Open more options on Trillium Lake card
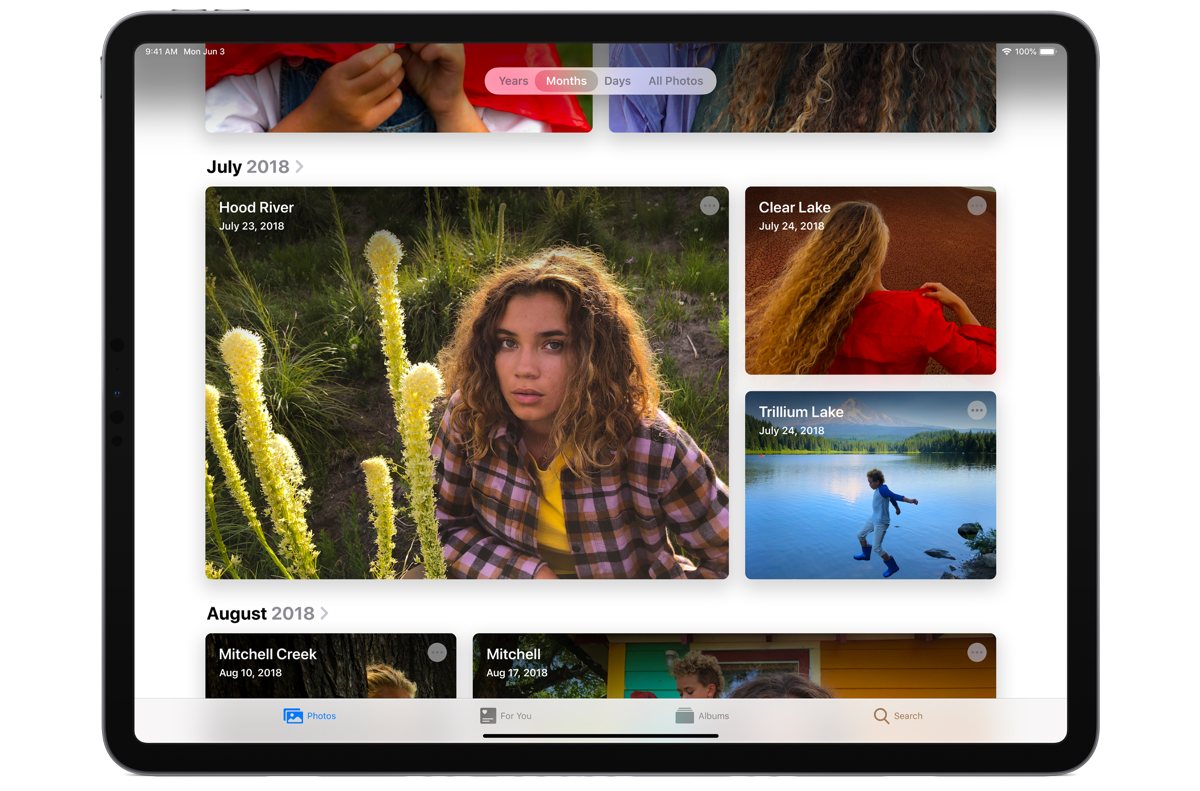1200x791 pixels. (977, 411)
